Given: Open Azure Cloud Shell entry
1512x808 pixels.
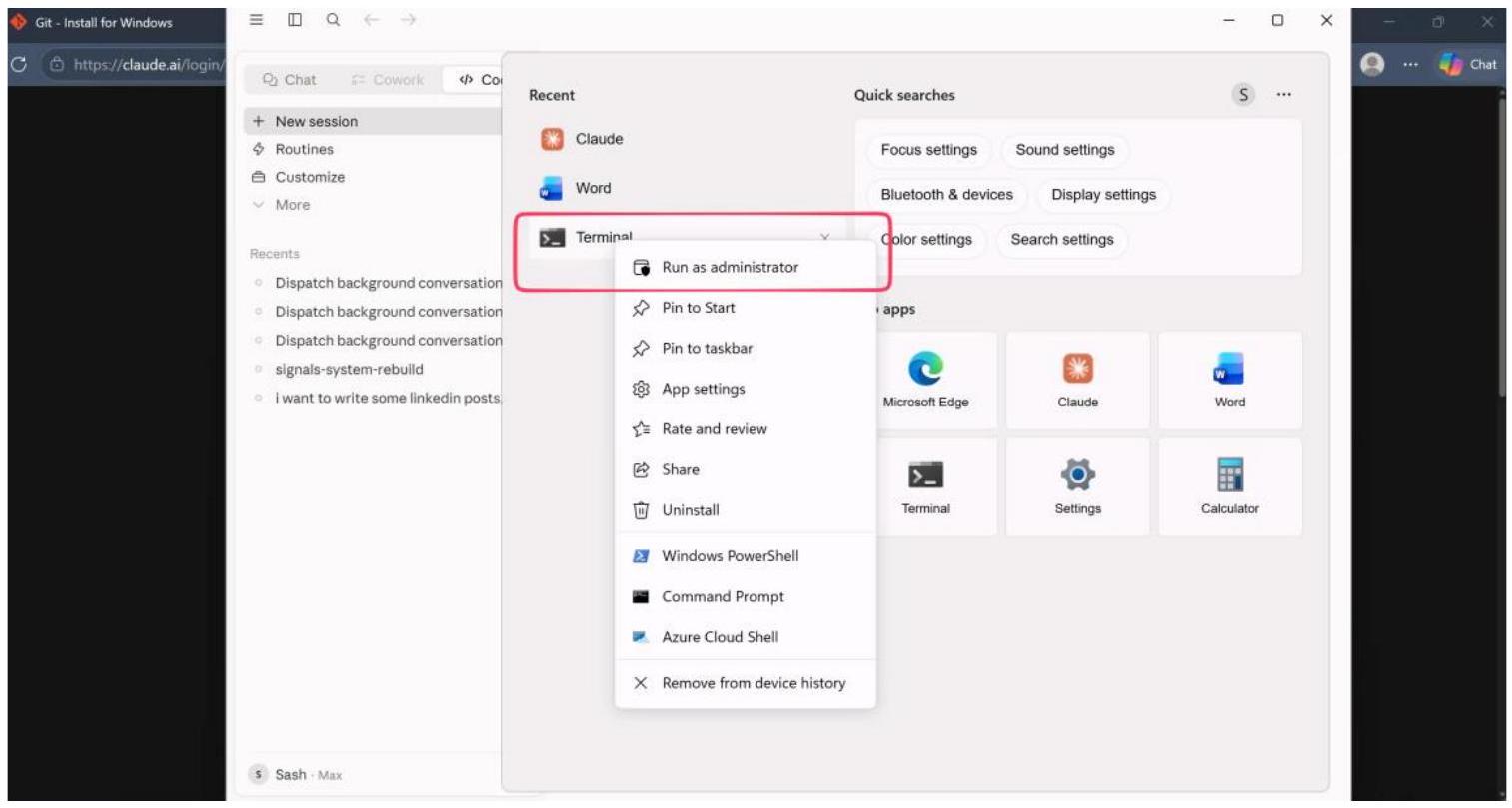Looking at the screenshot, I should tap(746, 637).
